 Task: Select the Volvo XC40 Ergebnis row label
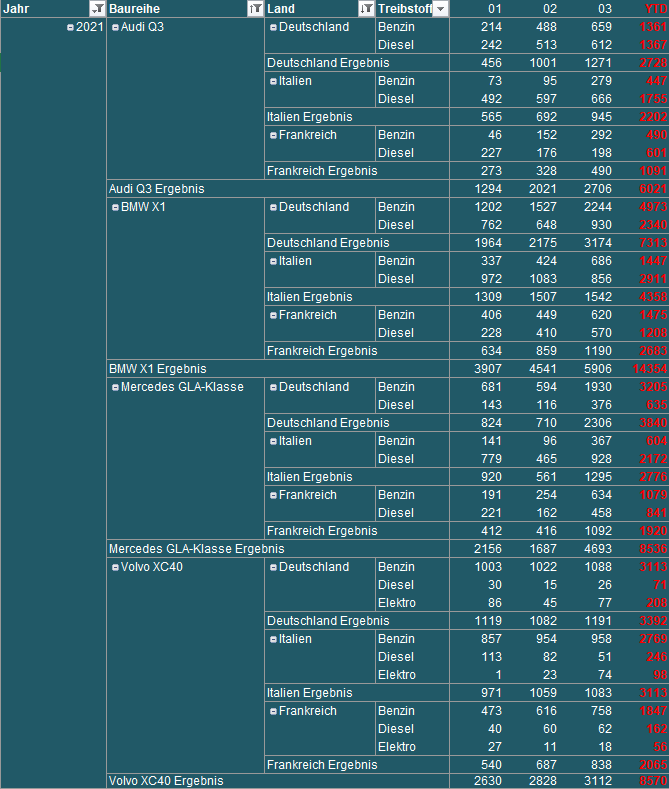[x=166, y=780]
